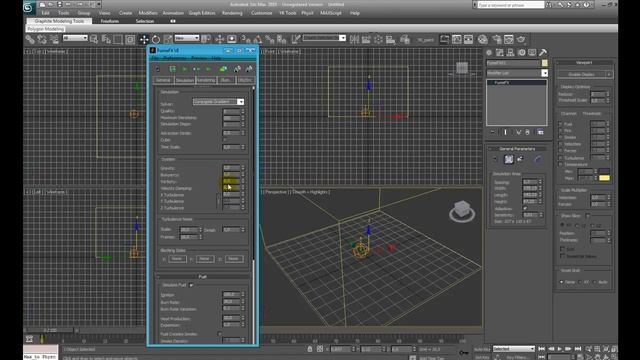Open the Utilities hammer panel tab
640x360 pixels.
click(543, 52)
